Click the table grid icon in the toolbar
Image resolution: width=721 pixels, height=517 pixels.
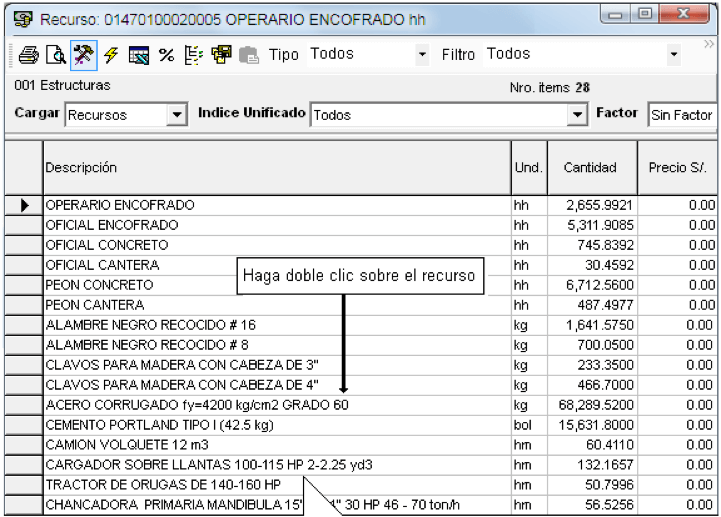138,55
